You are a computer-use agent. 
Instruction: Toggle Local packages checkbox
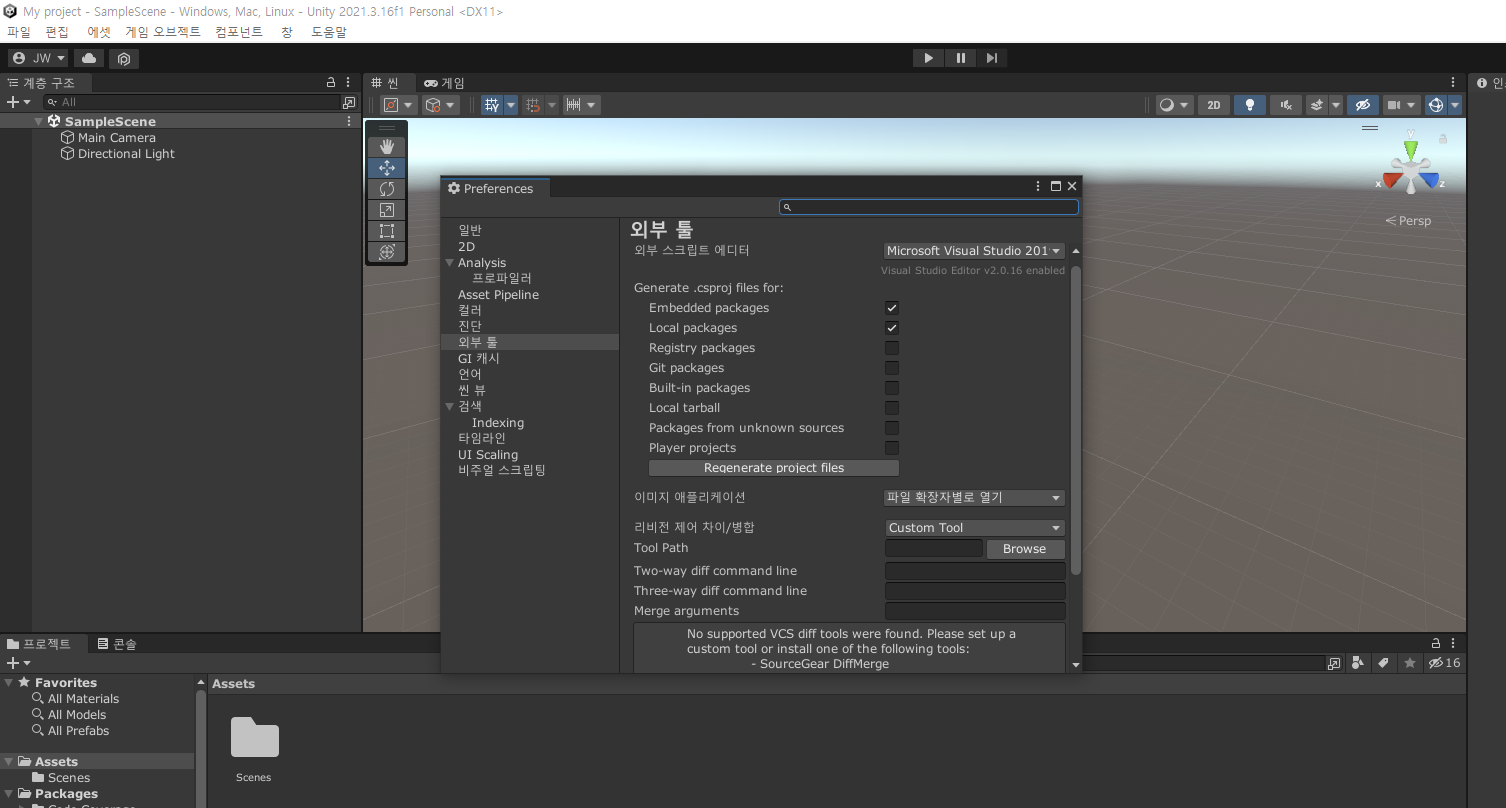(x=892, y=328)
